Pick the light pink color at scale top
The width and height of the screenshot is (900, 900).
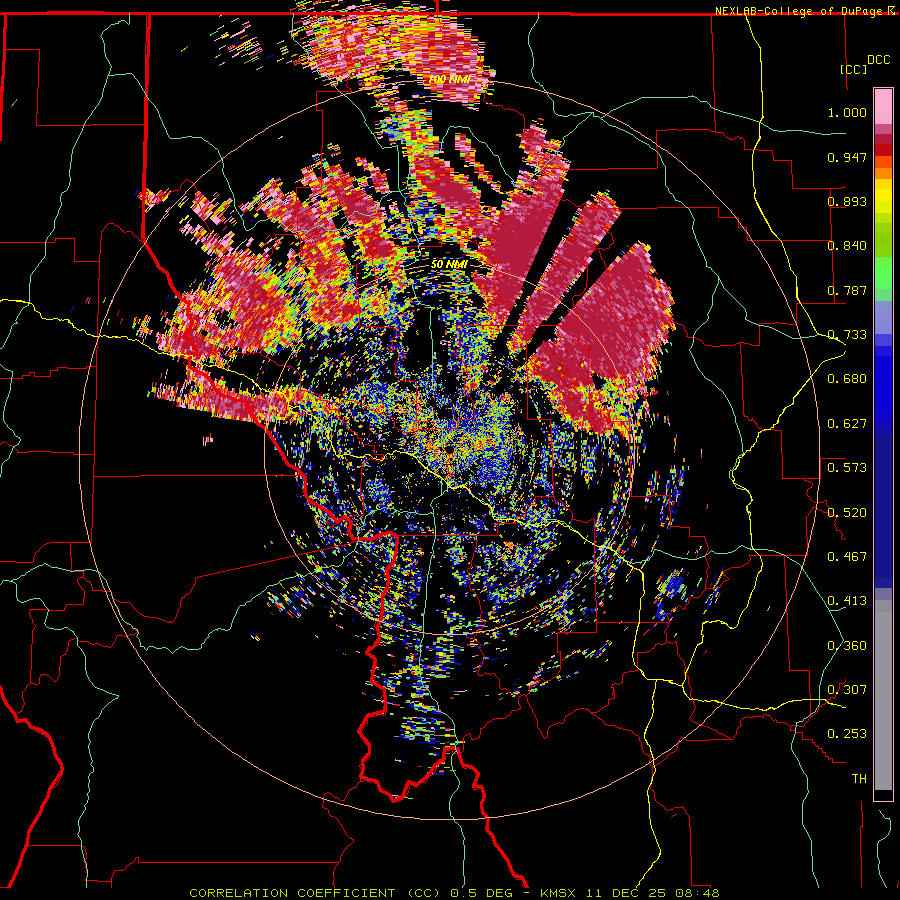coord(883,106)
